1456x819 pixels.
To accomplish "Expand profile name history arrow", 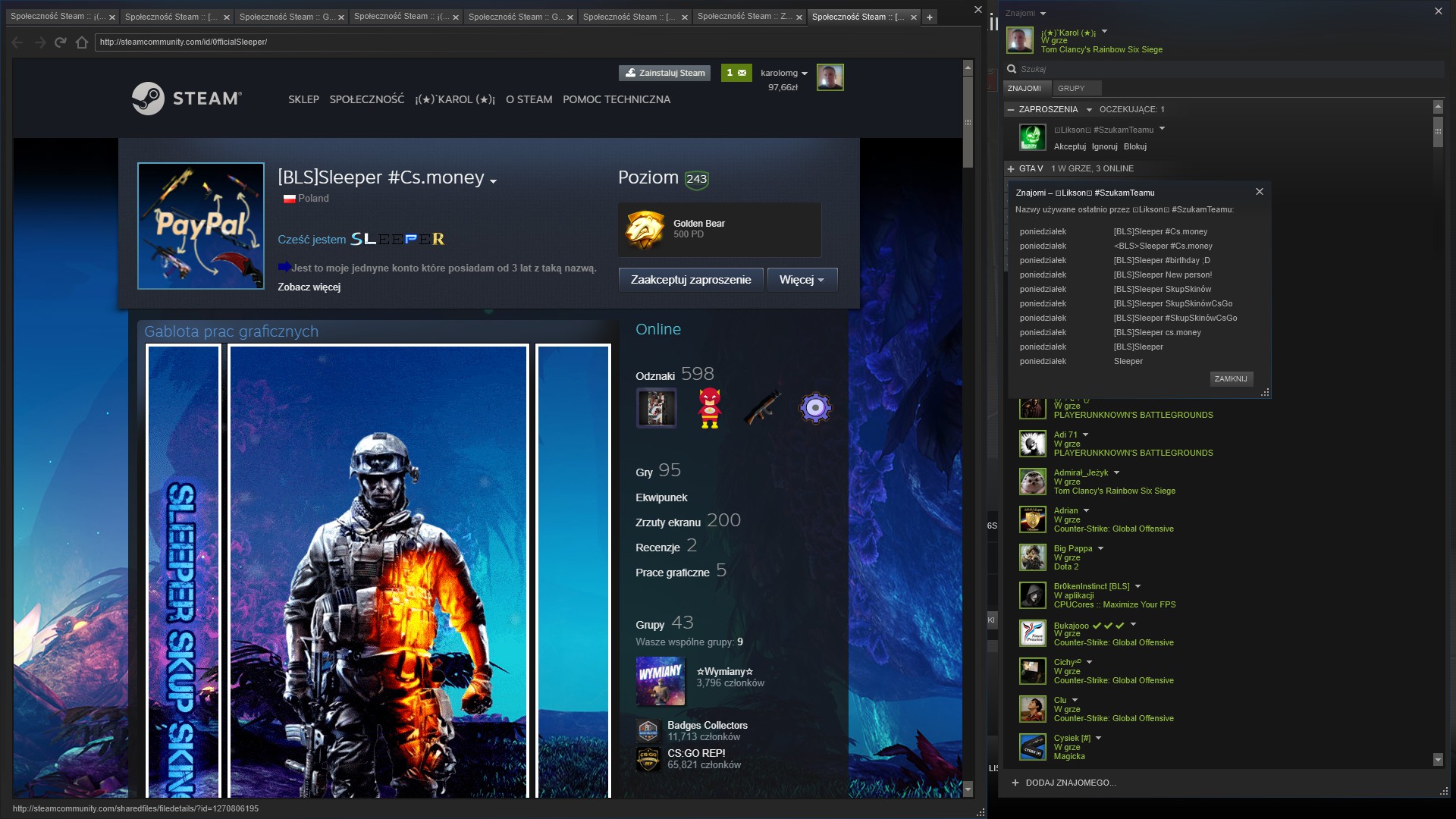I will coord(494,181).
